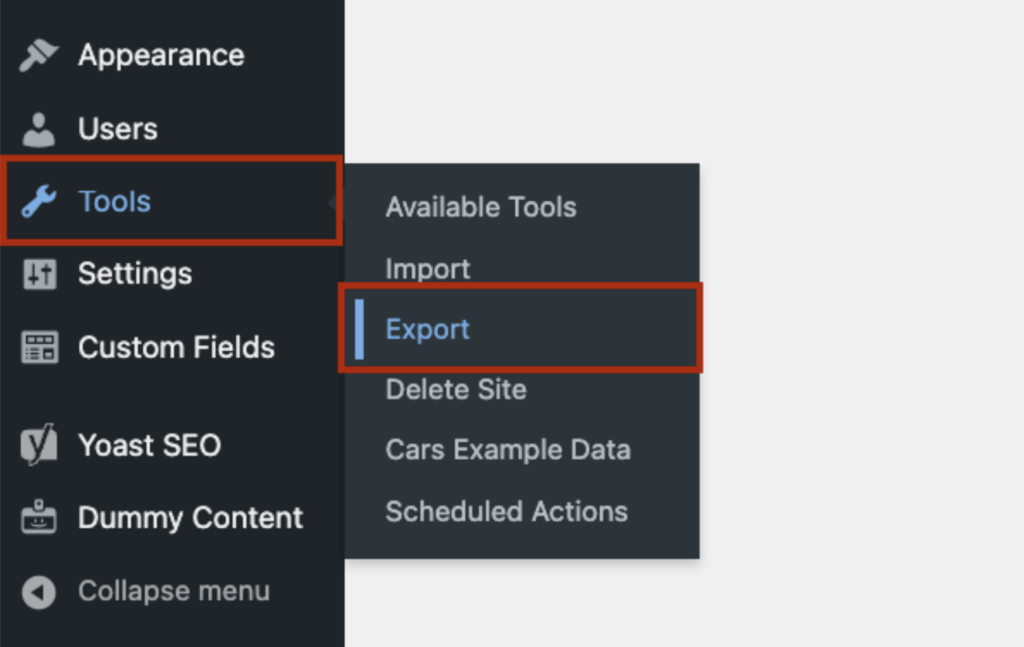This screenshot has width=1024, height=647.
Task: Open the Dummy Content menu
Action: [x=189, y=518]
